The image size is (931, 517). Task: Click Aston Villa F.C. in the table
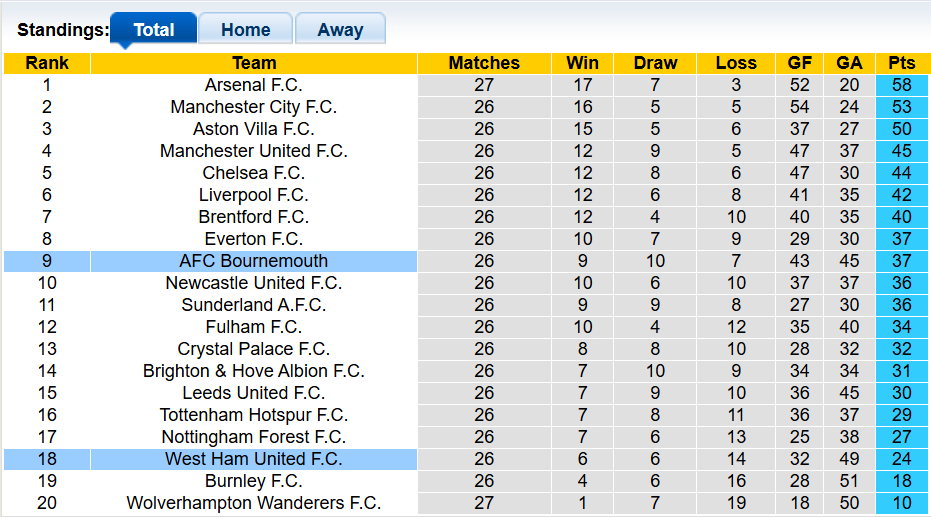253,129
